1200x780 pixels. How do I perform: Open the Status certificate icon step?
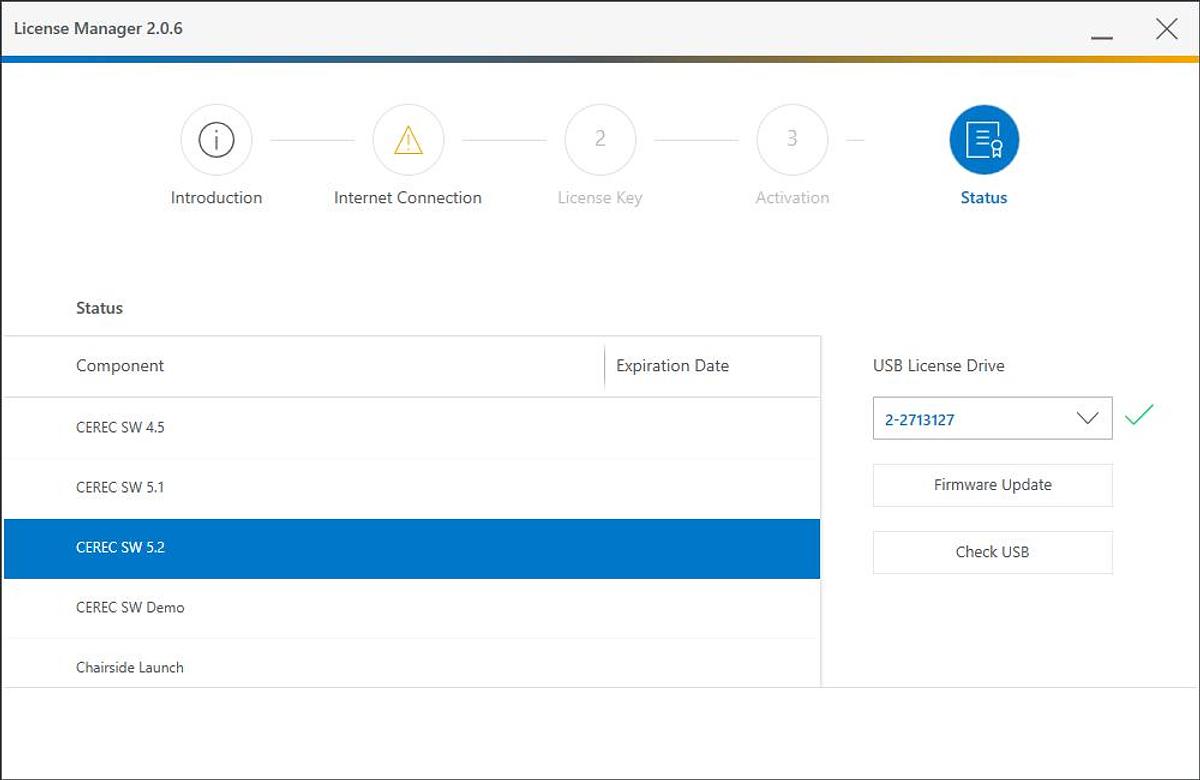(x=984, y=140)
